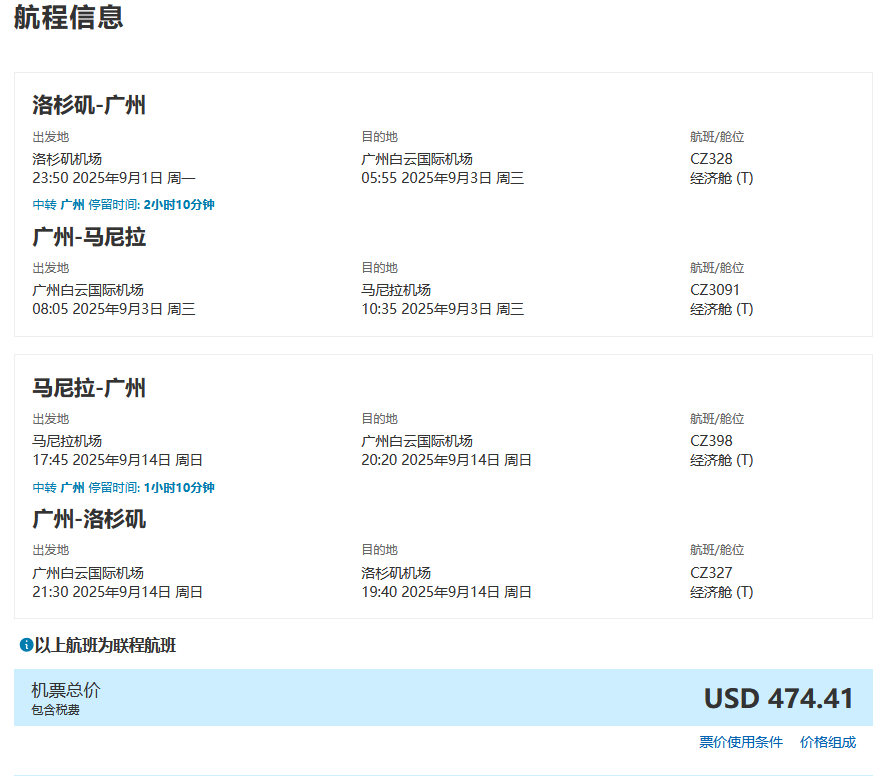Select the 马尼拉-广州 segment heading

tap(89, 388)
